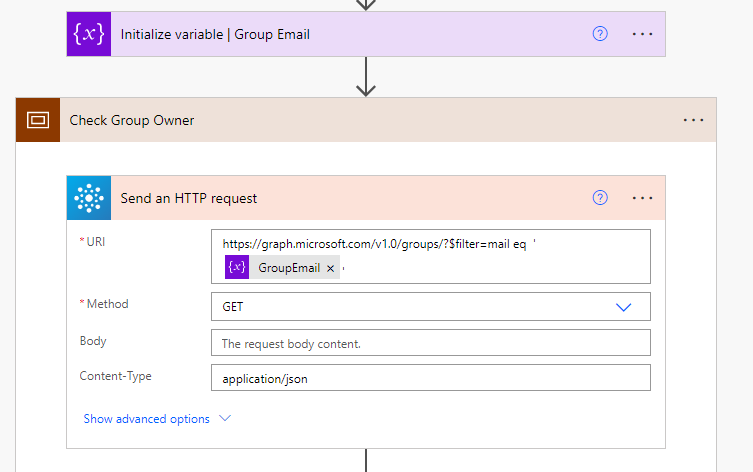Click the Initialize variable curly-brace icon
This screenshot has height=472, width=753.
(89, 34)
